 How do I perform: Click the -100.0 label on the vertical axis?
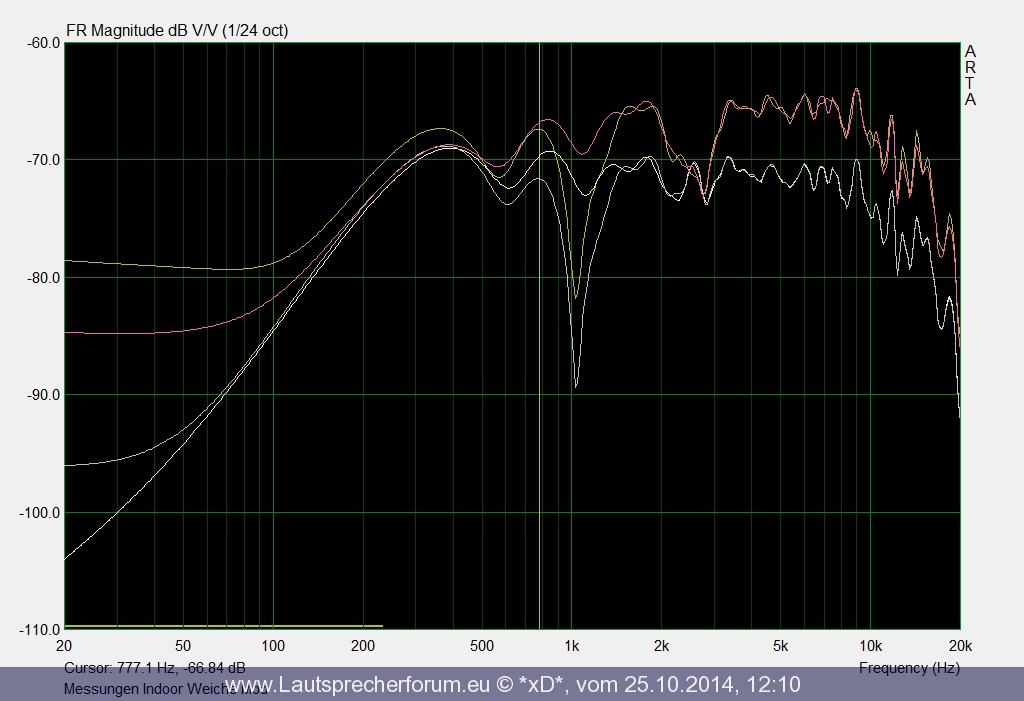(x=39, y=512)
